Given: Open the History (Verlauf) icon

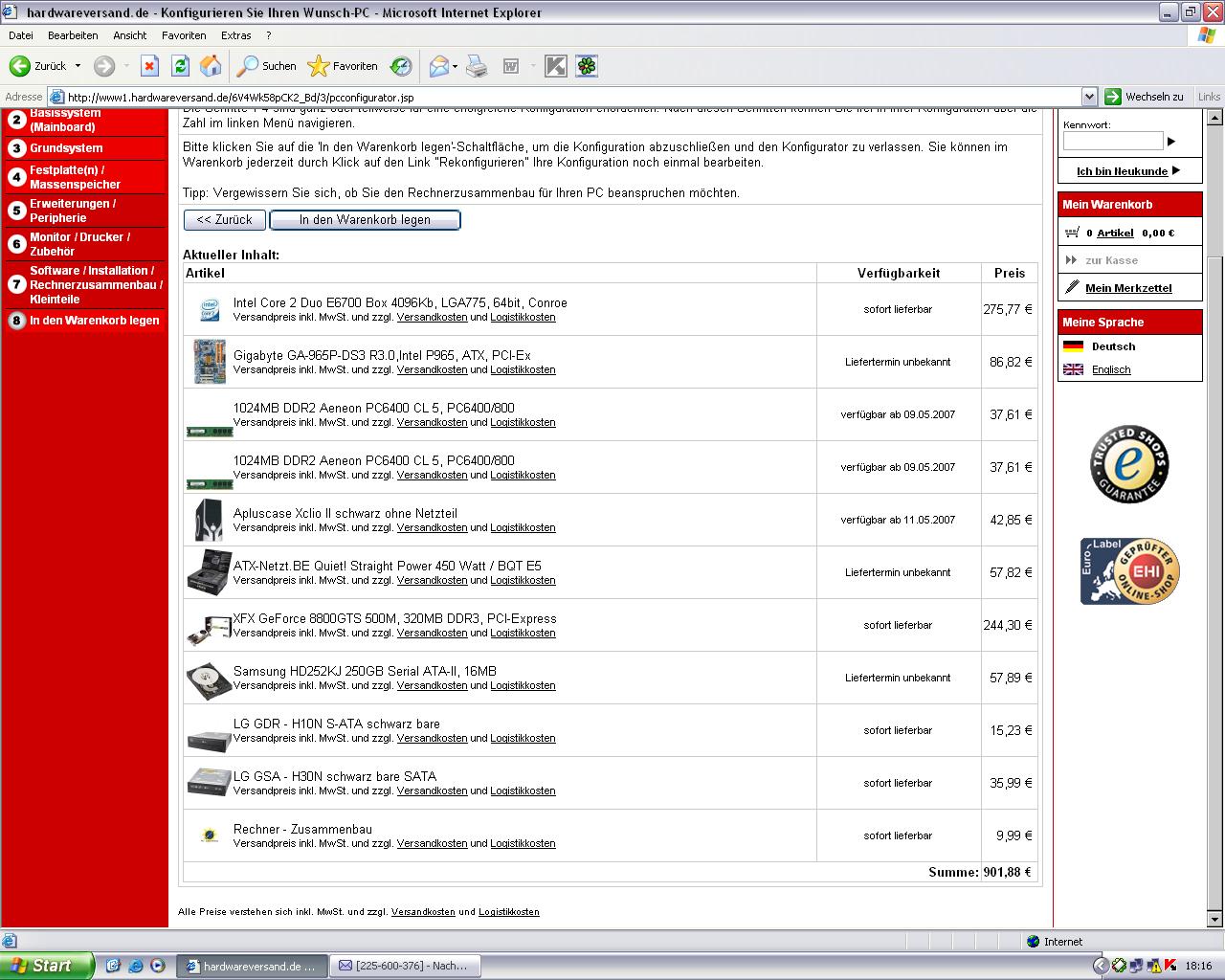Looking at the screenshot, I should (x=401, y=66).
